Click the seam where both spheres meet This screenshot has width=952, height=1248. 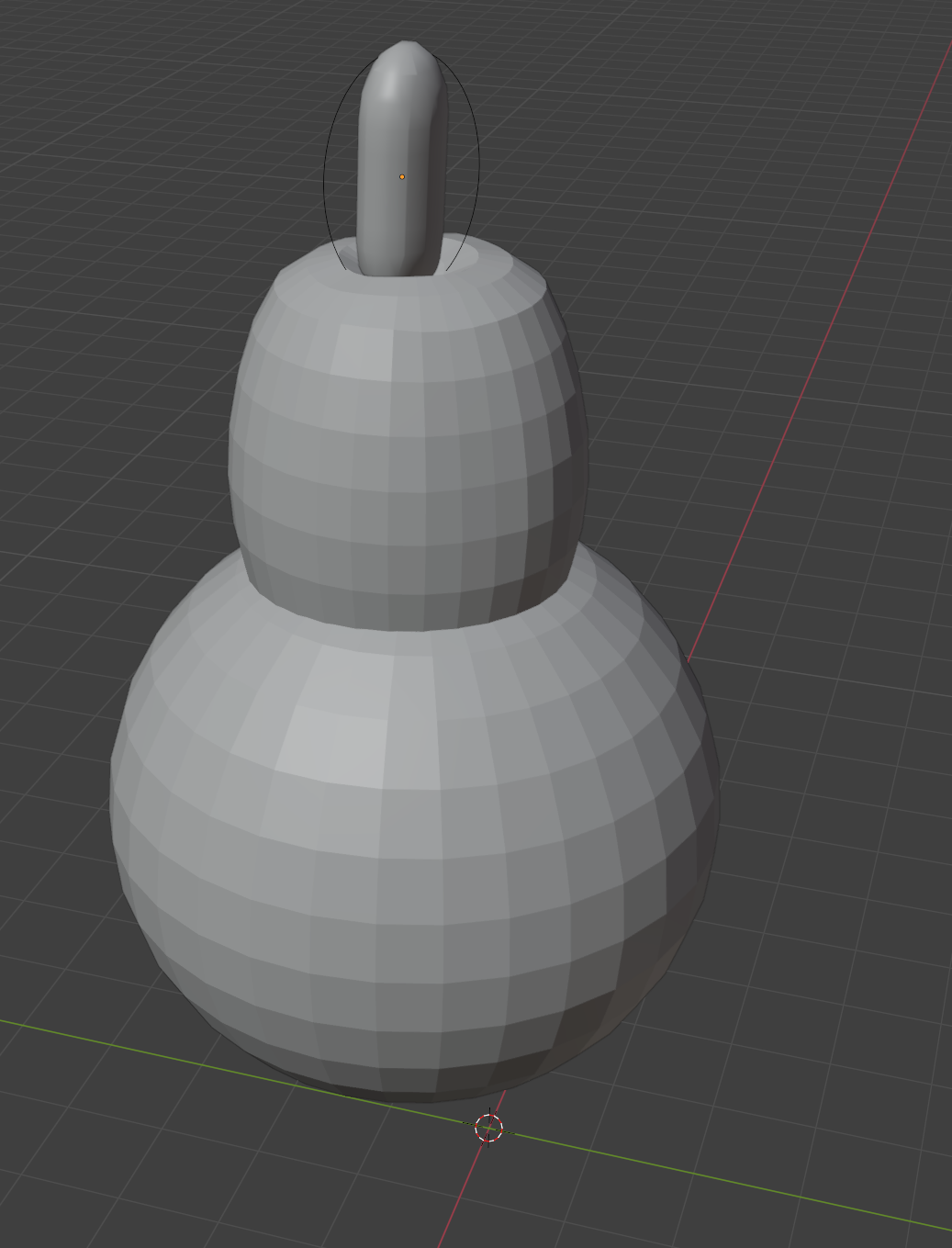[x=404, y=627]
